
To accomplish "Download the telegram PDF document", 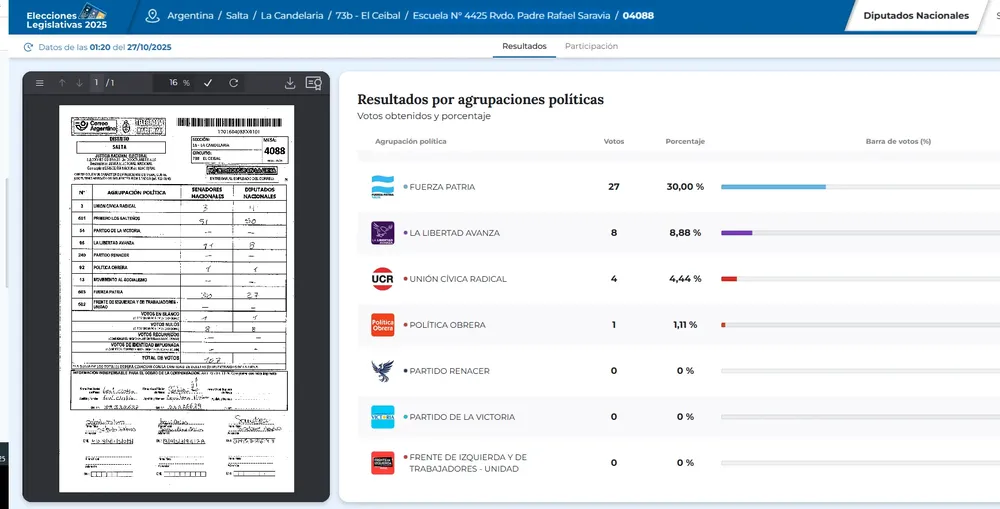I will (x=290, y=83).
